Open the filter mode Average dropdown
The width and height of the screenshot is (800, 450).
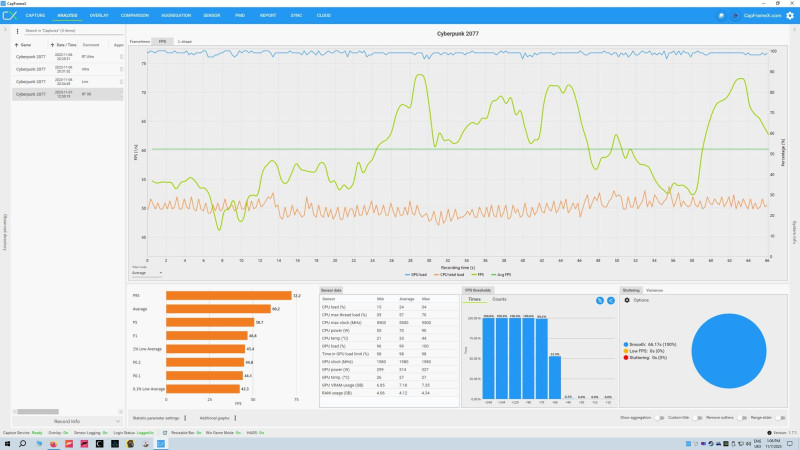(147, 273)
